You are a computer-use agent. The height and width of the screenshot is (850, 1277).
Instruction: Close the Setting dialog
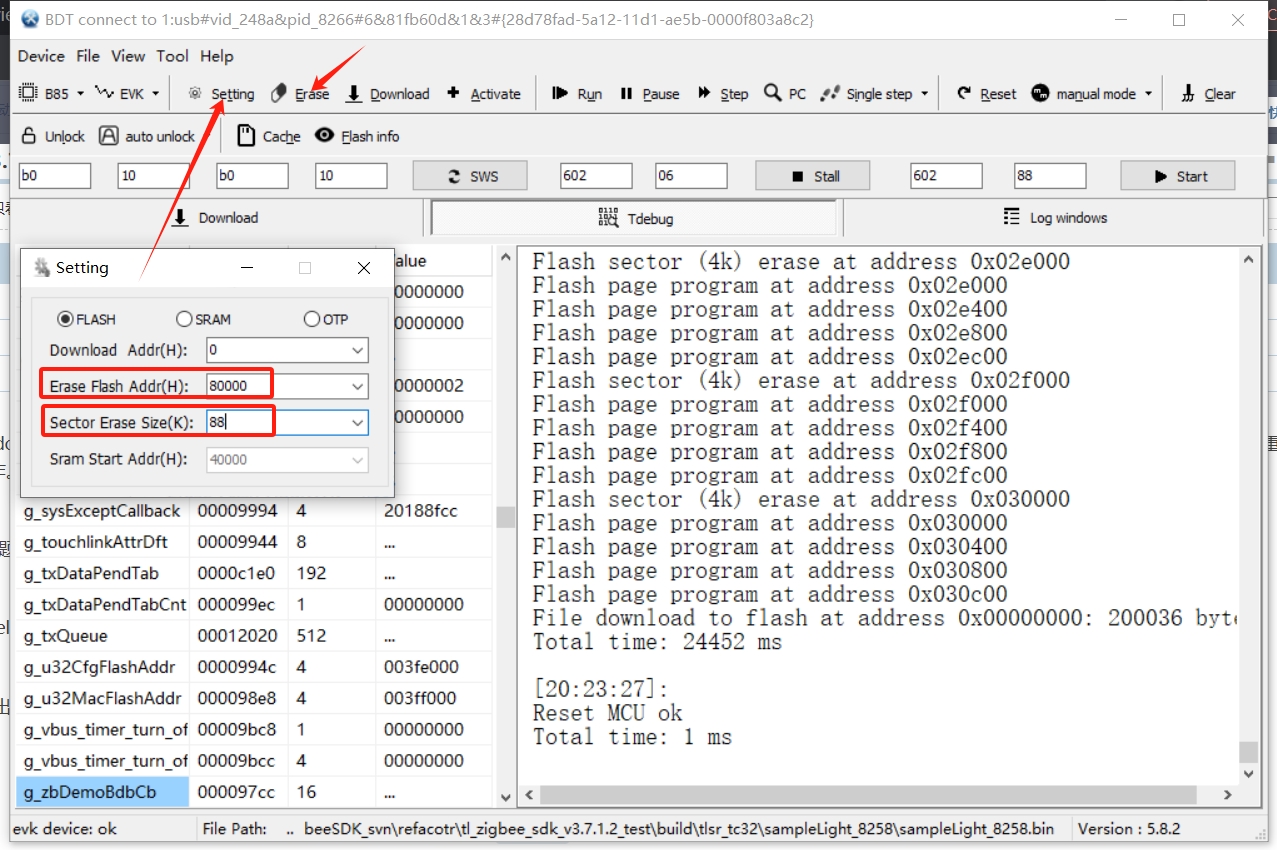[364, 268]
